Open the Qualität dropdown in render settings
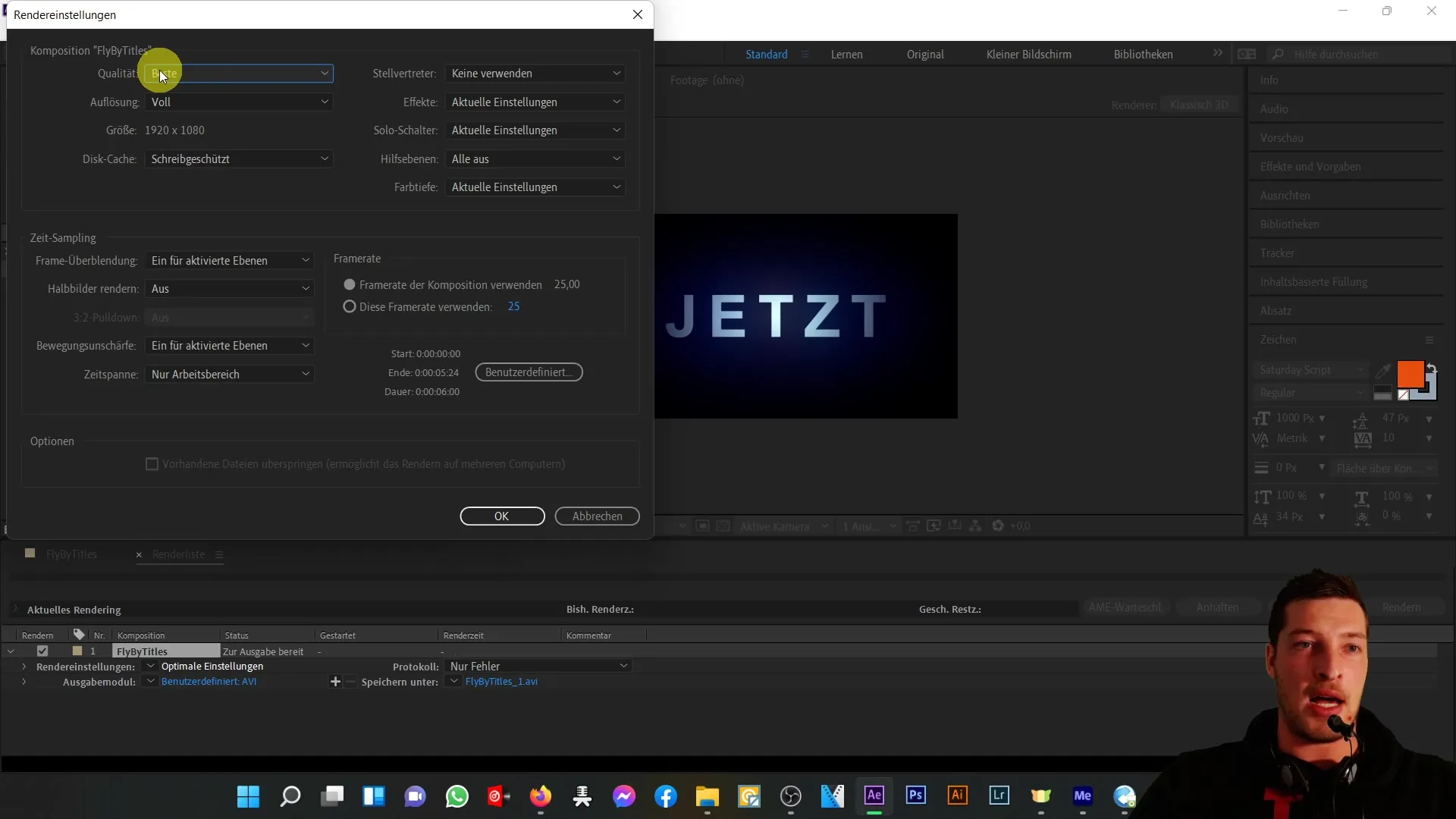 coord(239,74)
